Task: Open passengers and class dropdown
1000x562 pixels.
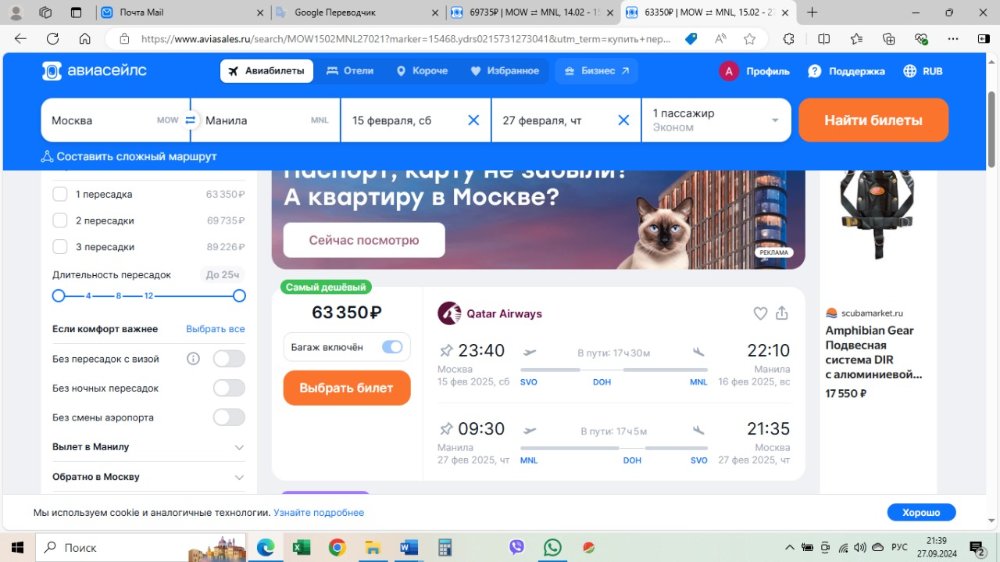Action: pos(716,120)
